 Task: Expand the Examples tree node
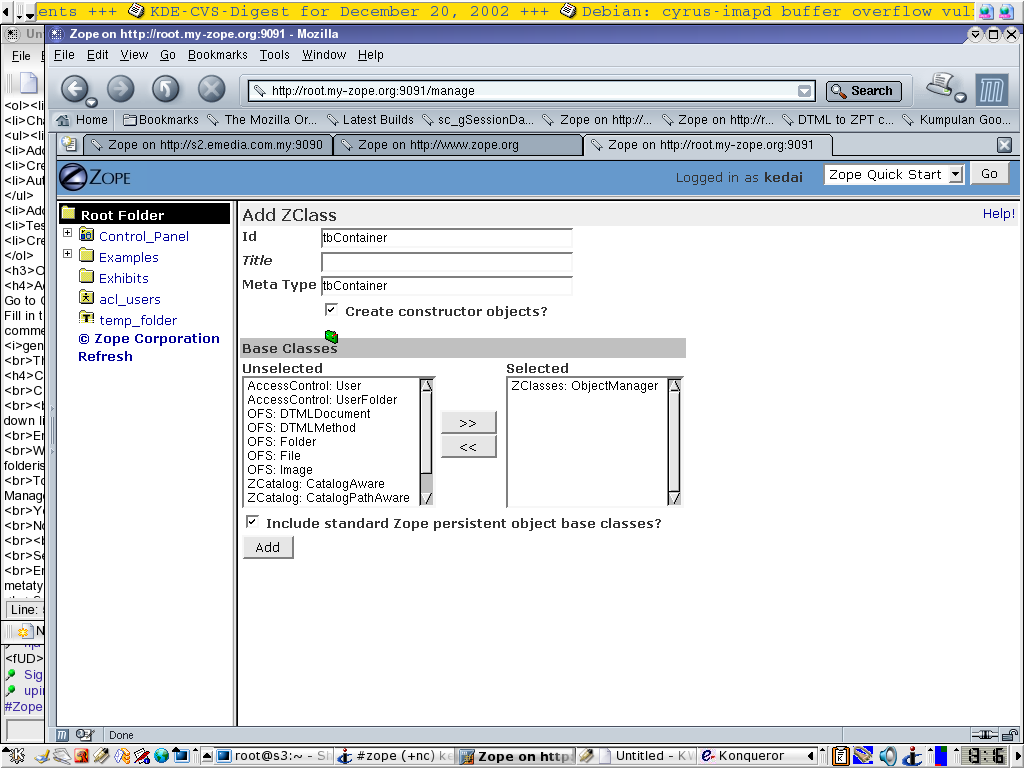point(67,253)
